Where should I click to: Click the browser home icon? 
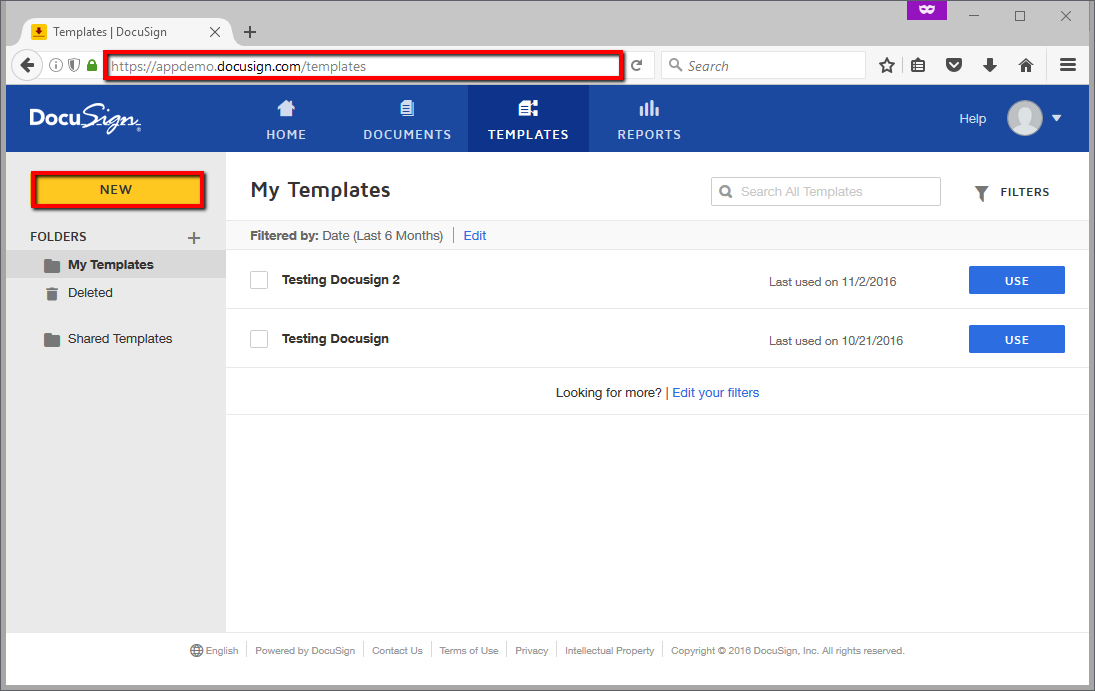[1025, 66]
